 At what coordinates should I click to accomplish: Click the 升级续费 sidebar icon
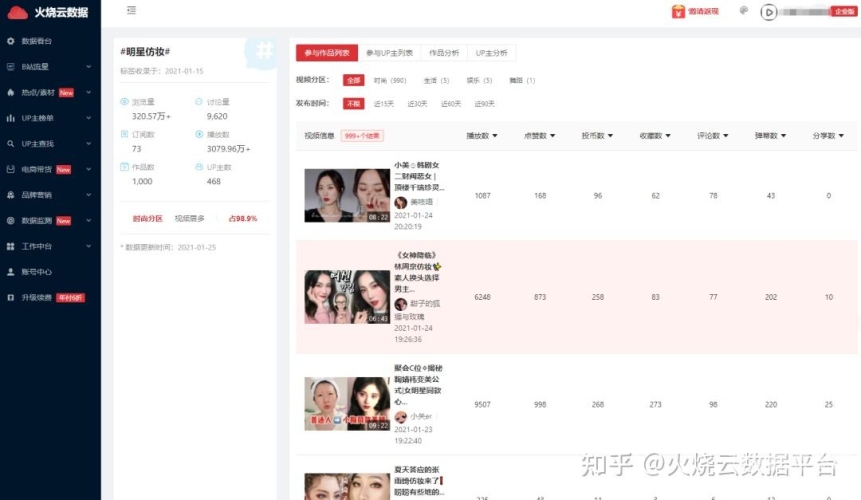coord(10,297)
